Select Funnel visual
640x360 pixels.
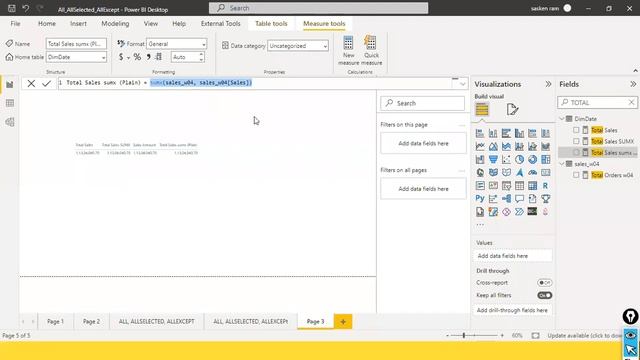pyautogui.click(x=493, y=159)
